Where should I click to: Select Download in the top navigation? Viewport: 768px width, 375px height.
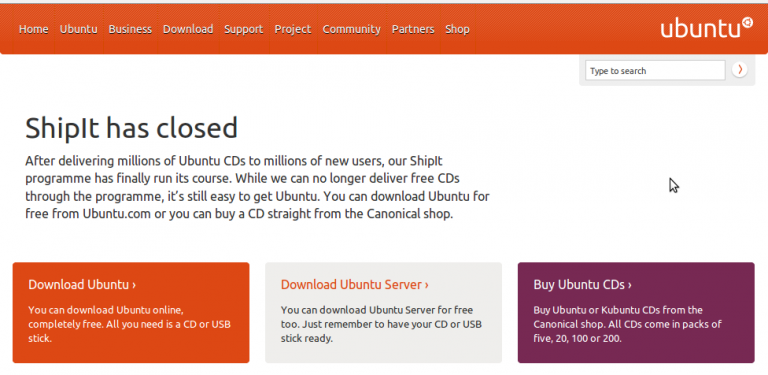pyautogui.click(x=188, y=29)
